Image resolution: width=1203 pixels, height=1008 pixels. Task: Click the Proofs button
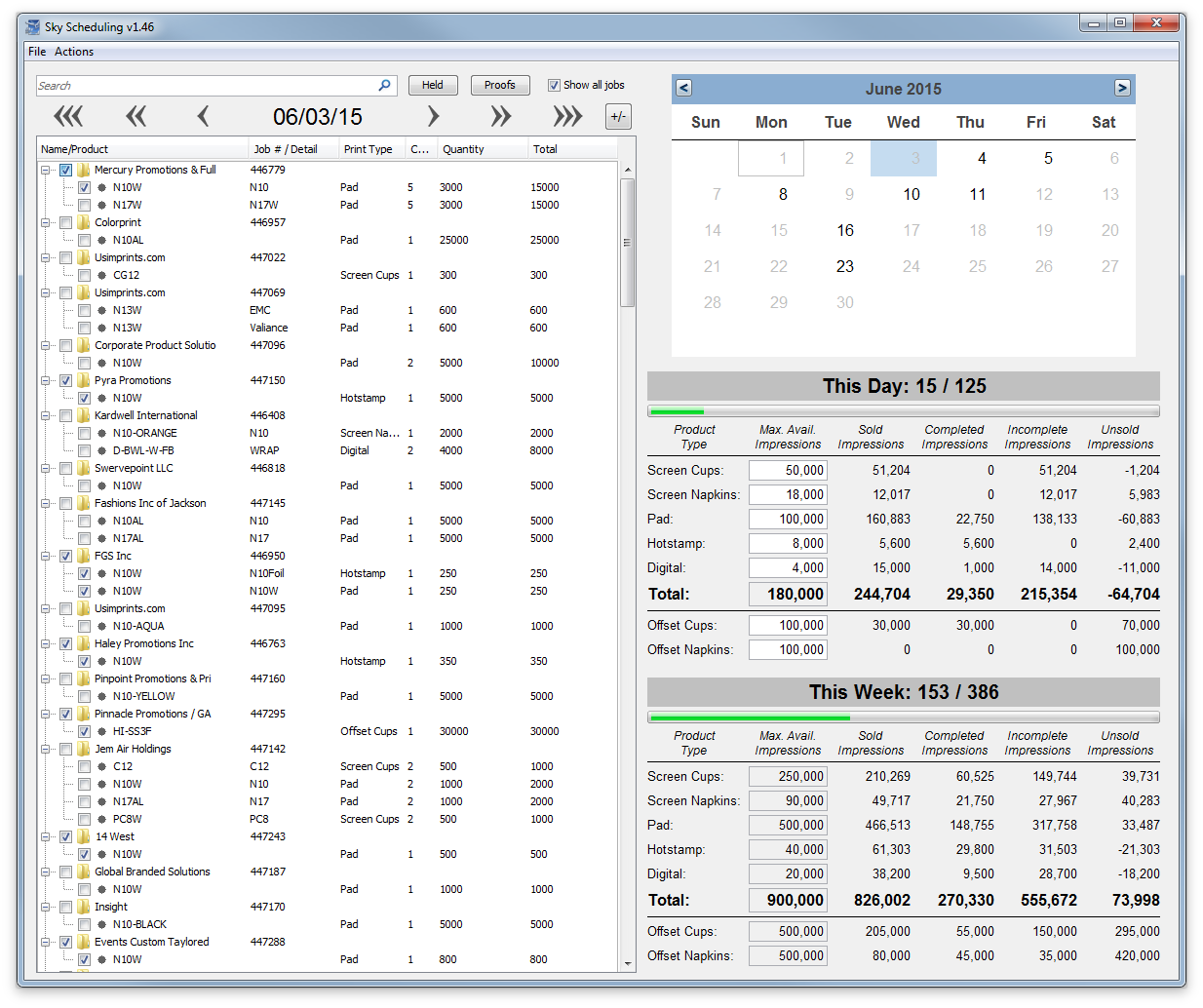coord(500,86)
